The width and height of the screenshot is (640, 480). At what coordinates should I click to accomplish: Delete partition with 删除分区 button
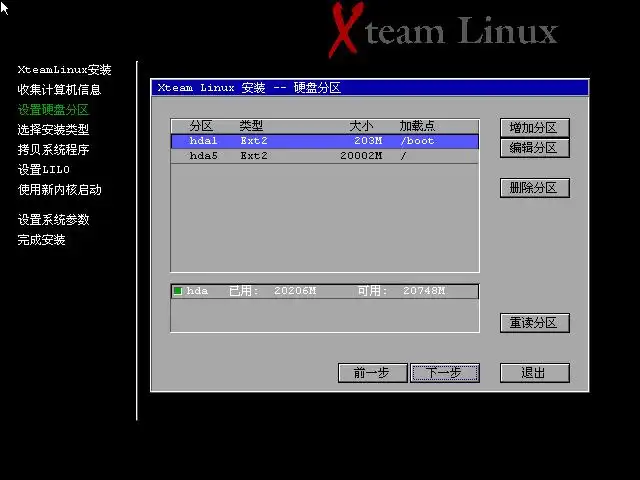coord(534,188)
